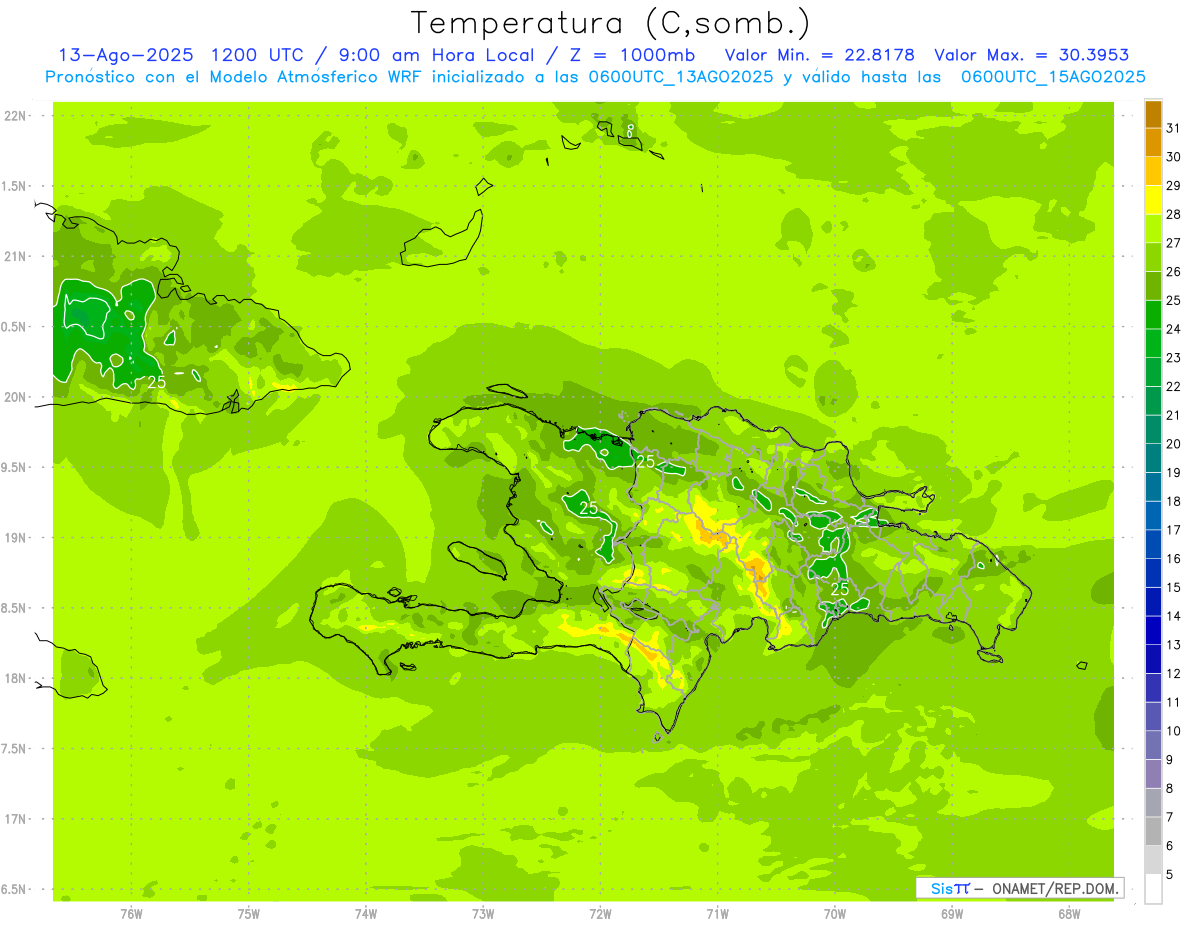Click the legend label "14"

tap(1174, 617)
